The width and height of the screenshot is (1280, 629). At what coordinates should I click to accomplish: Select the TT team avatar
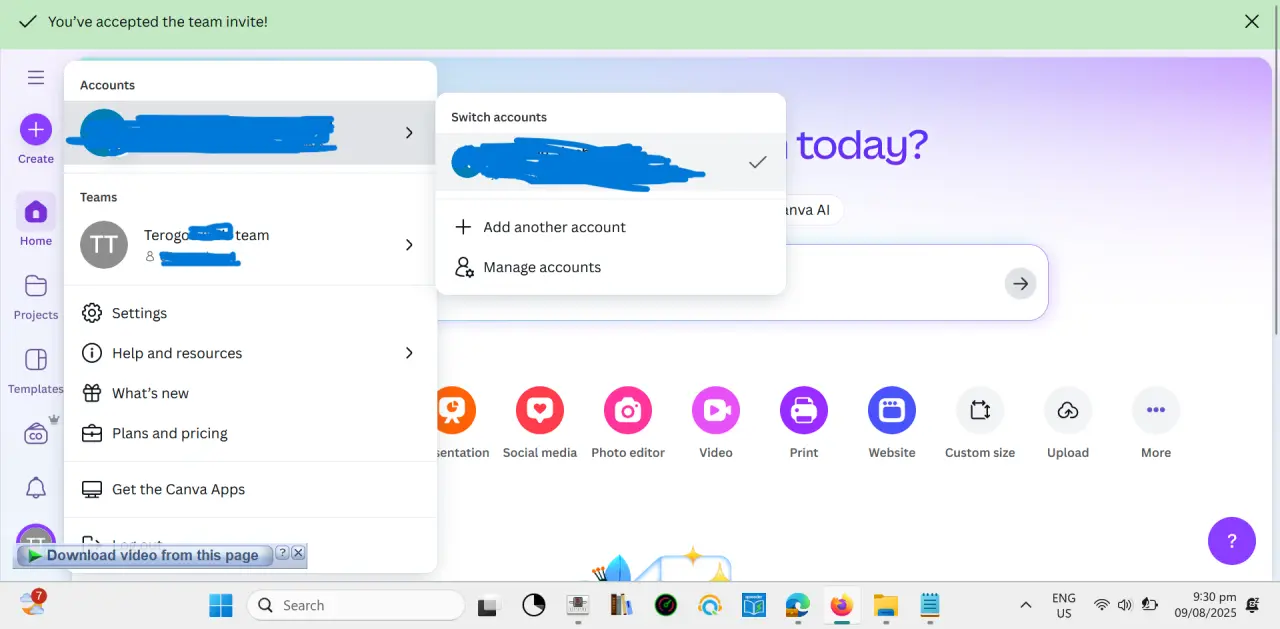pyautogui.click(x=104, y=245)
